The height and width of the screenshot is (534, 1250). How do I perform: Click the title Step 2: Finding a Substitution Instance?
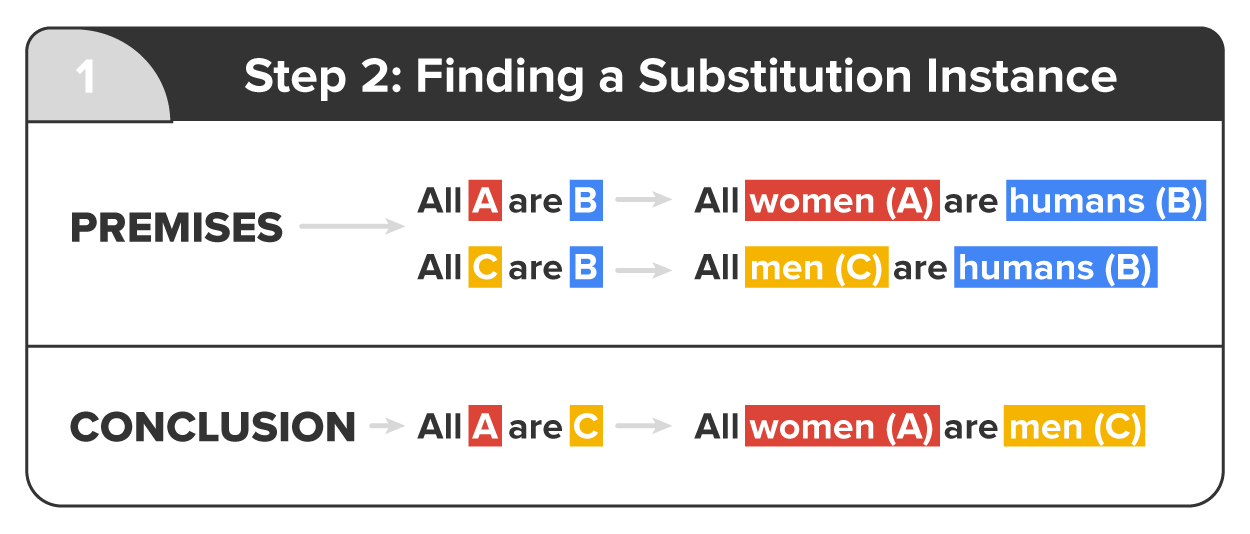pyautogui.click(x=680, y=77)
